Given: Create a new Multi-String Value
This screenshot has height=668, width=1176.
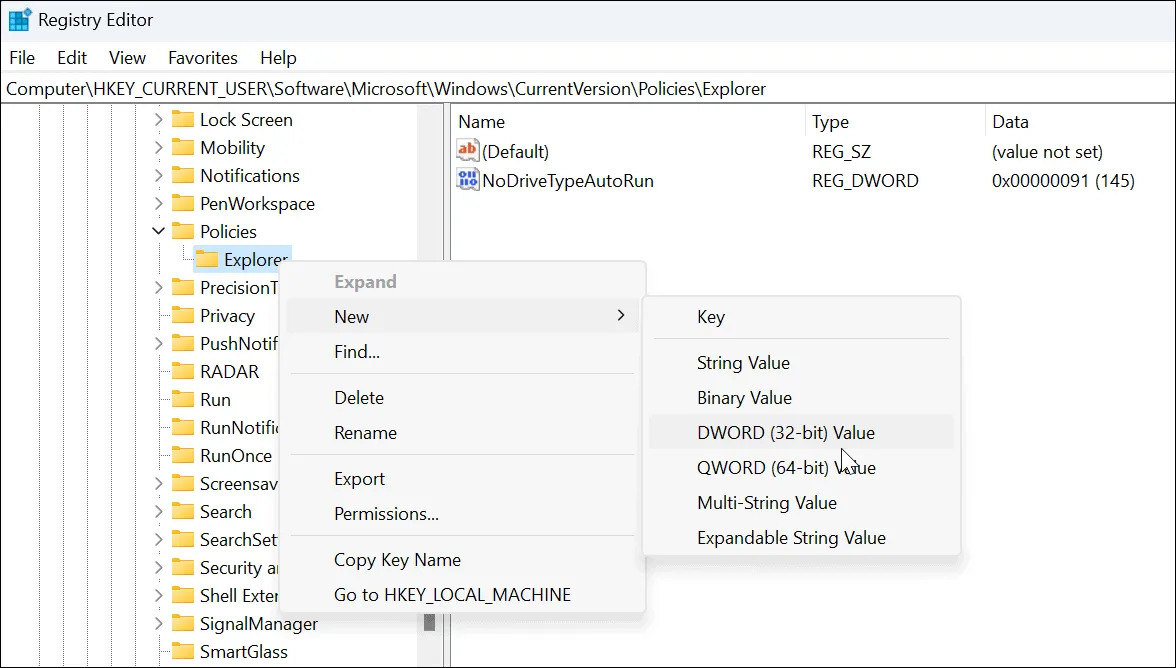Looking at the screenshot, I should (801, 502).
